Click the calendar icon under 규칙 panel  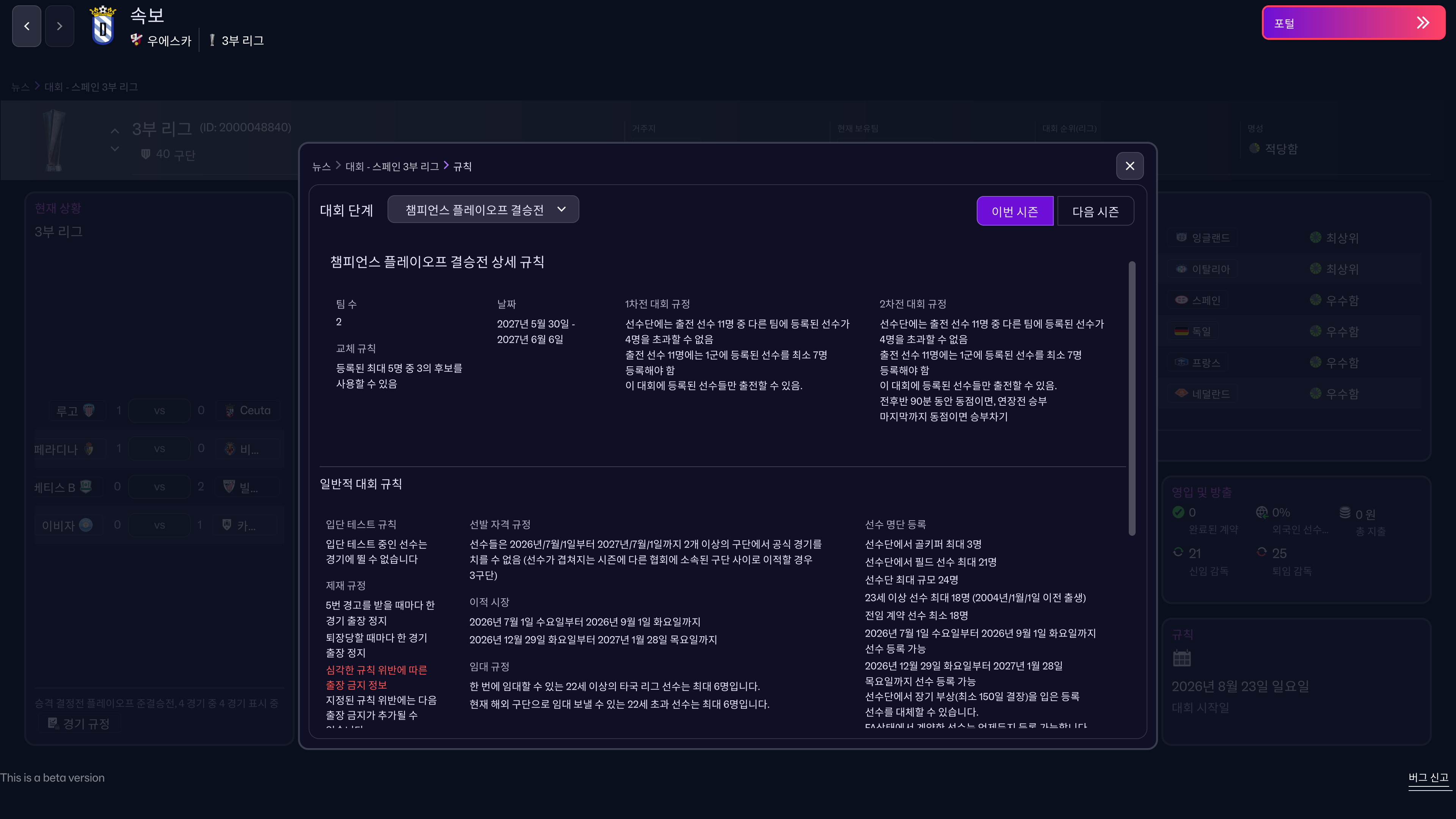(x=1182, y=658)
